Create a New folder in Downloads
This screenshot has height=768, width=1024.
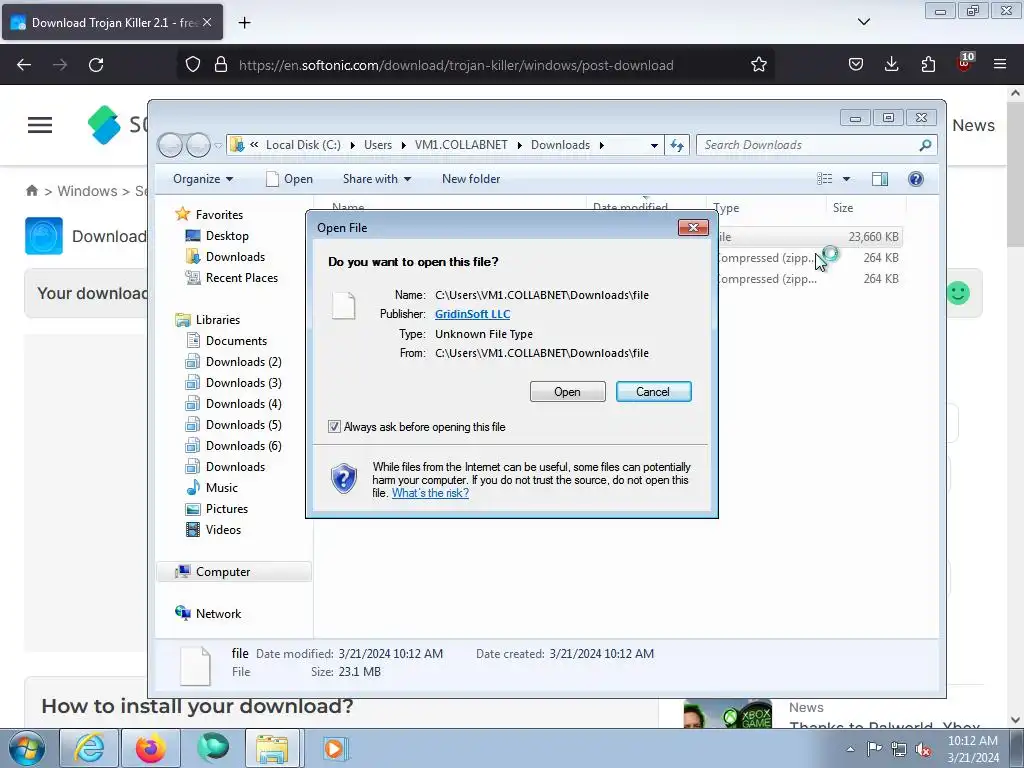[x=471, y=179]
